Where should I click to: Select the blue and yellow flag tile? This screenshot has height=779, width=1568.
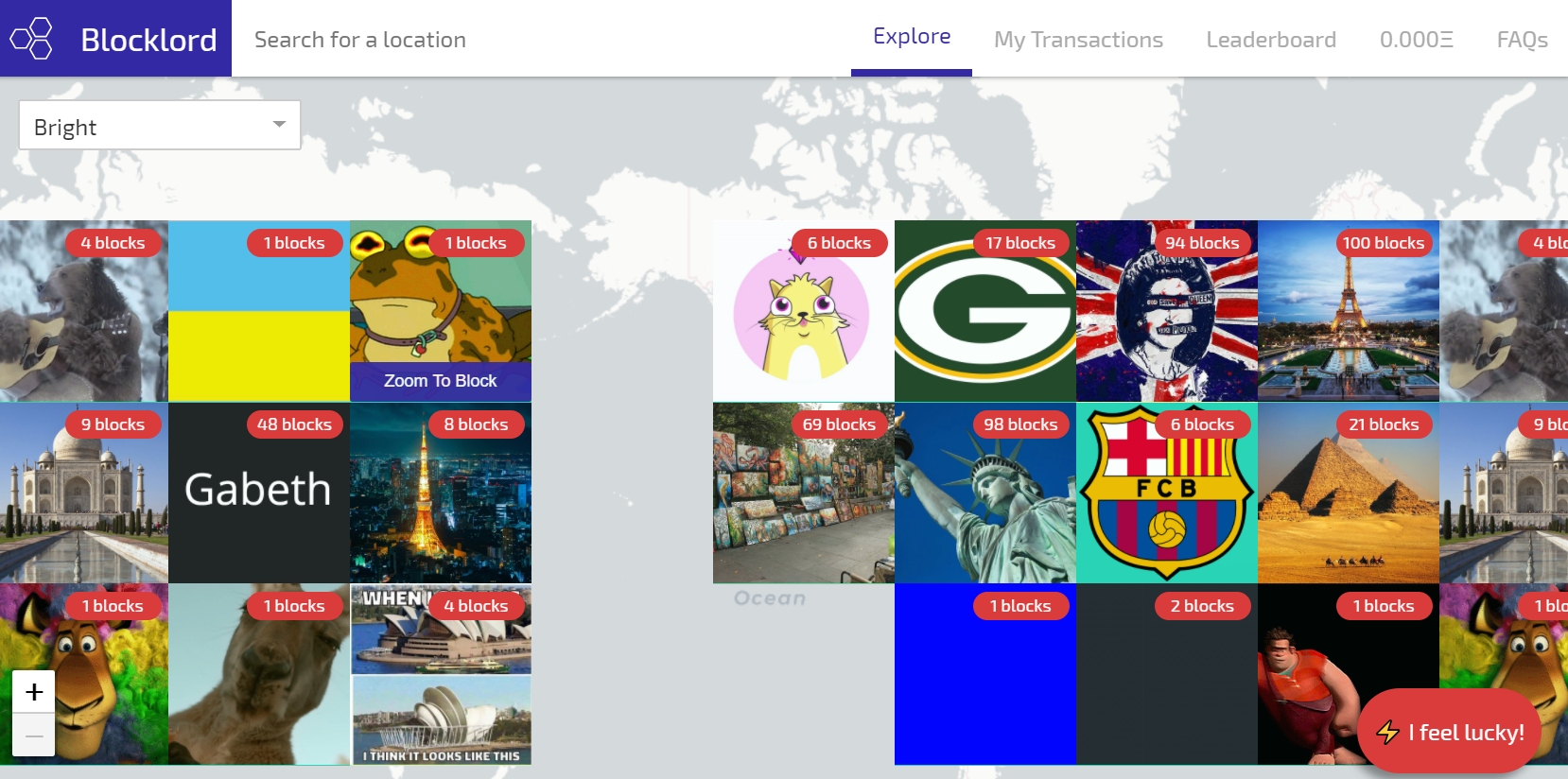pos(259,311)
